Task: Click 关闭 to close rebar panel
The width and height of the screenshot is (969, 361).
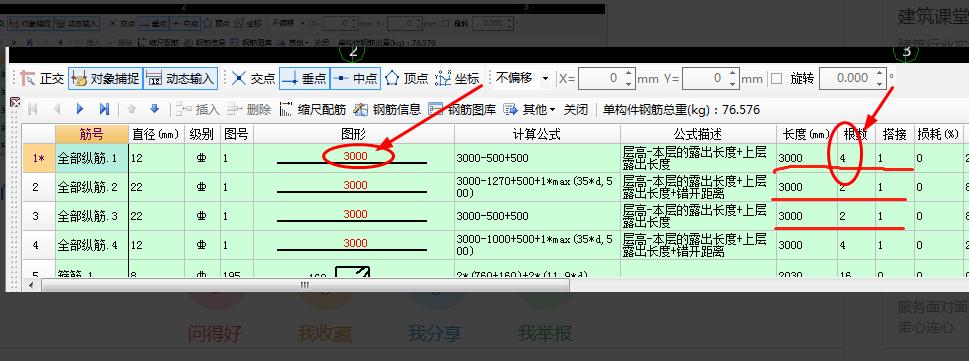Action: point(575,109)
